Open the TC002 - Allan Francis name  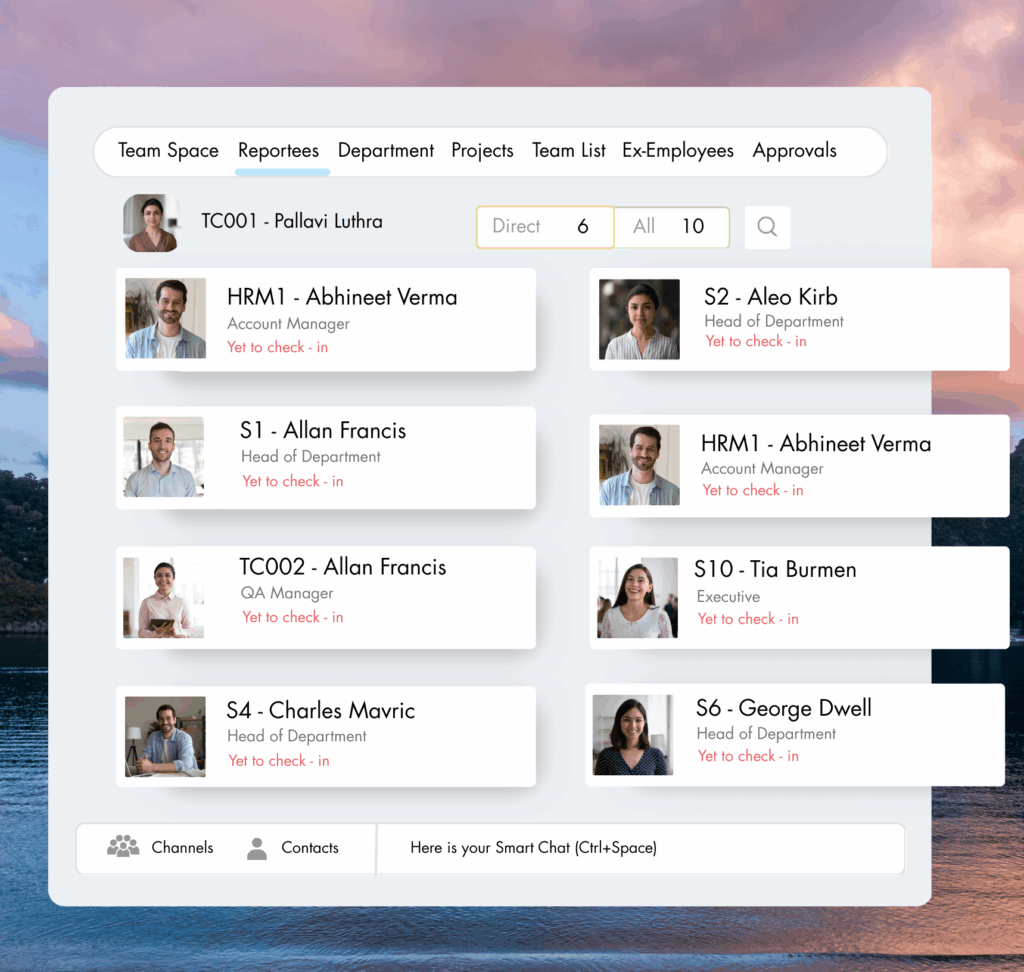pos(343,567)
